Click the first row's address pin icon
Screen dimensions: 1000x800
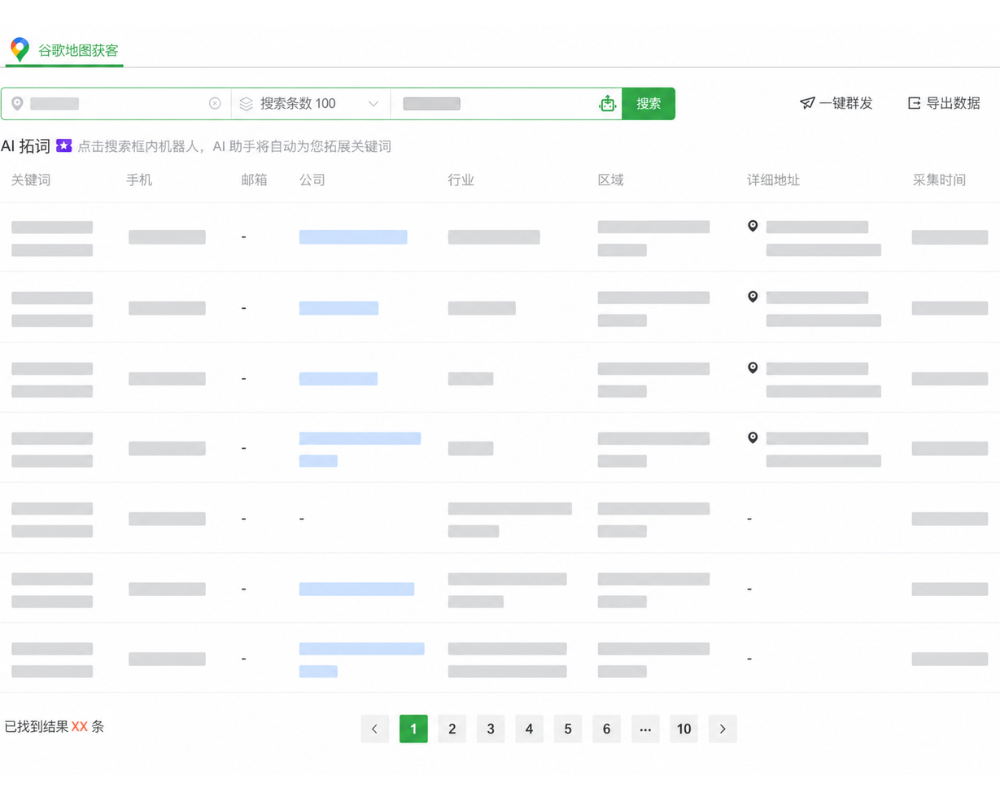coord(753,226)
